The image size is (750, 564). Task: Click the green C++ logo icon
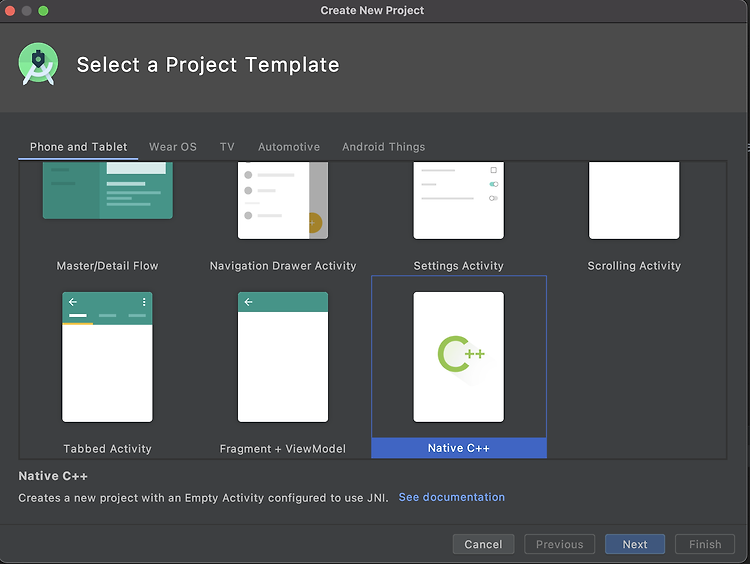click(x=461, y=354)
